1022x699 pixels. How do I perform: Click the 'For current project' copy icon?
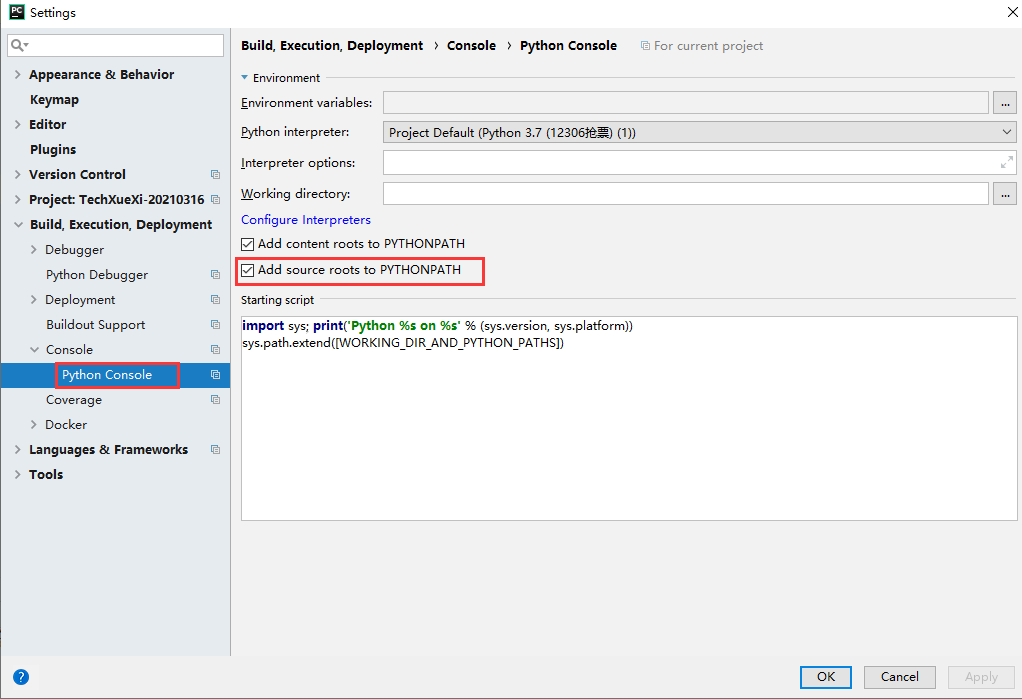(x=645, y=46)
